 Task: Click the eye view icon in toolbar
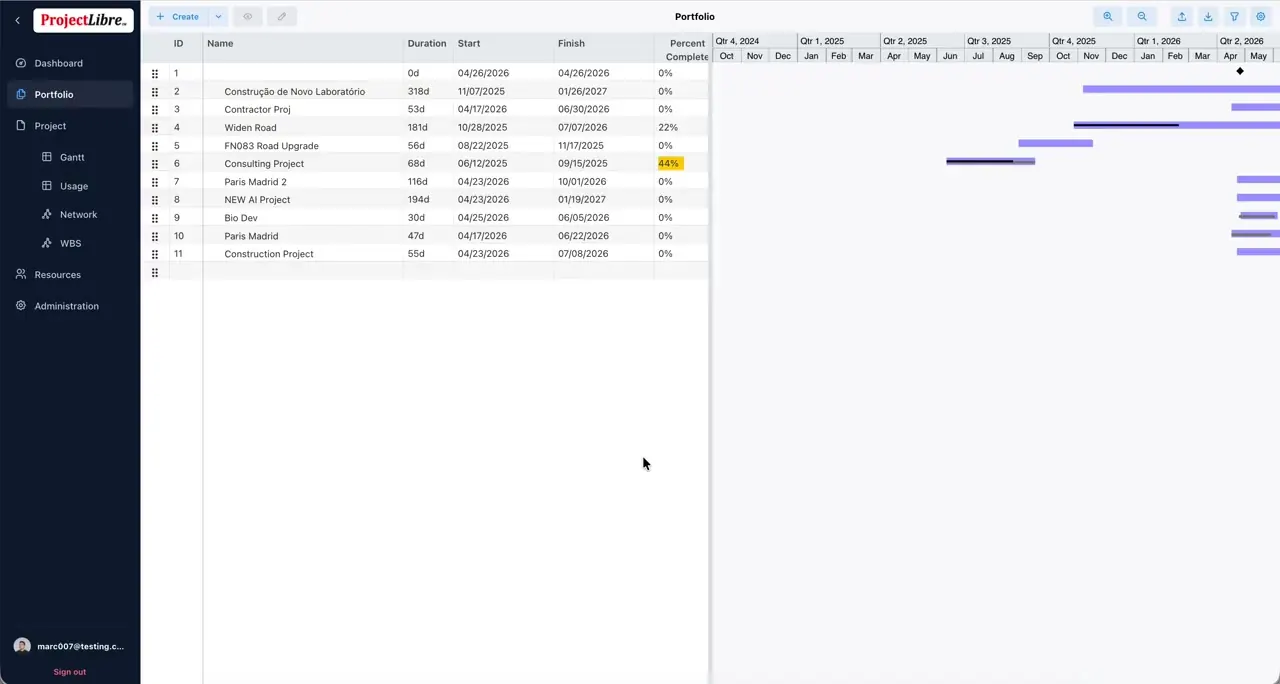pyautogui.click(x=247, y=17)
